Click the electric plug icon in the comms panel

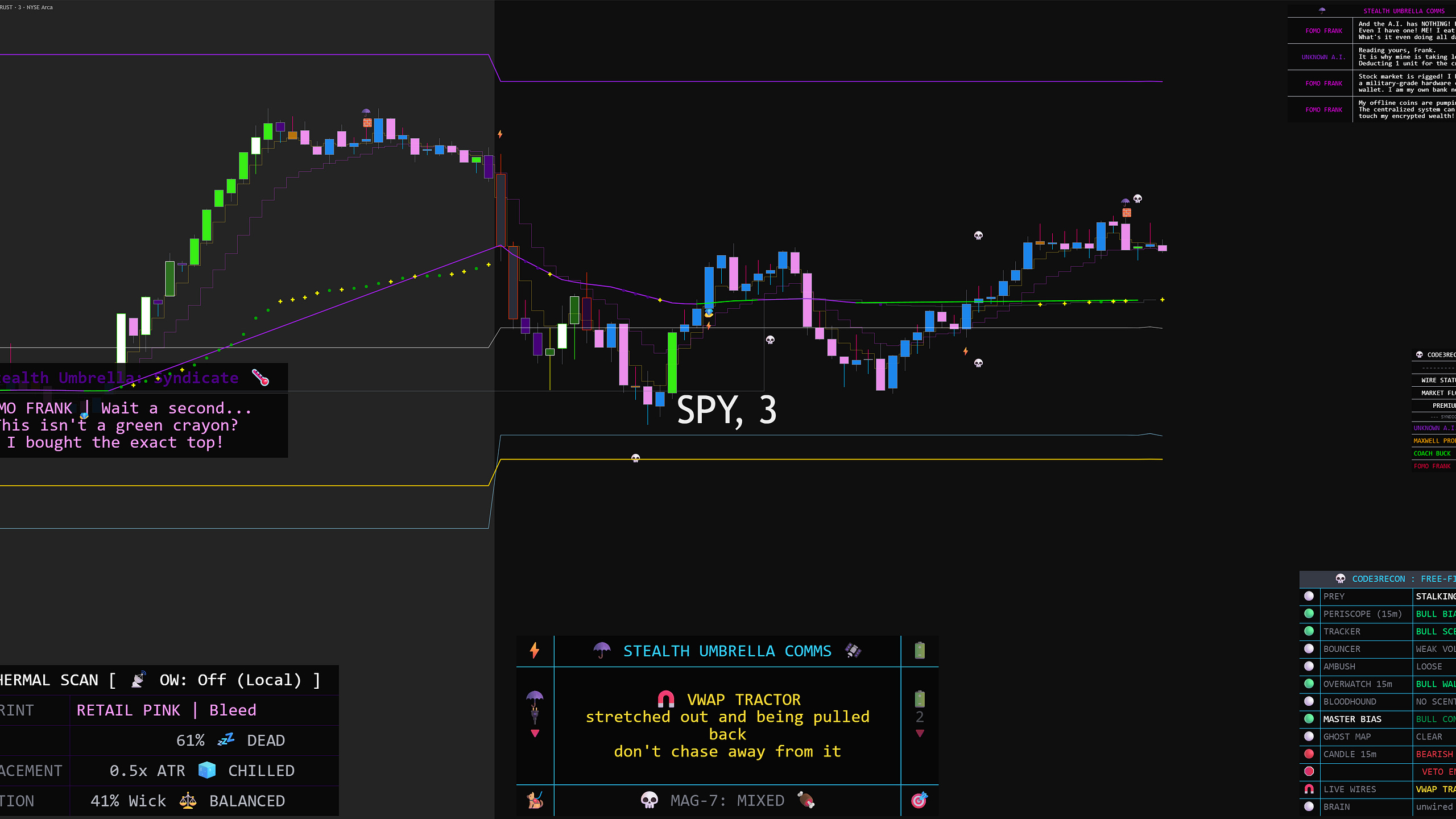[535, 715]
